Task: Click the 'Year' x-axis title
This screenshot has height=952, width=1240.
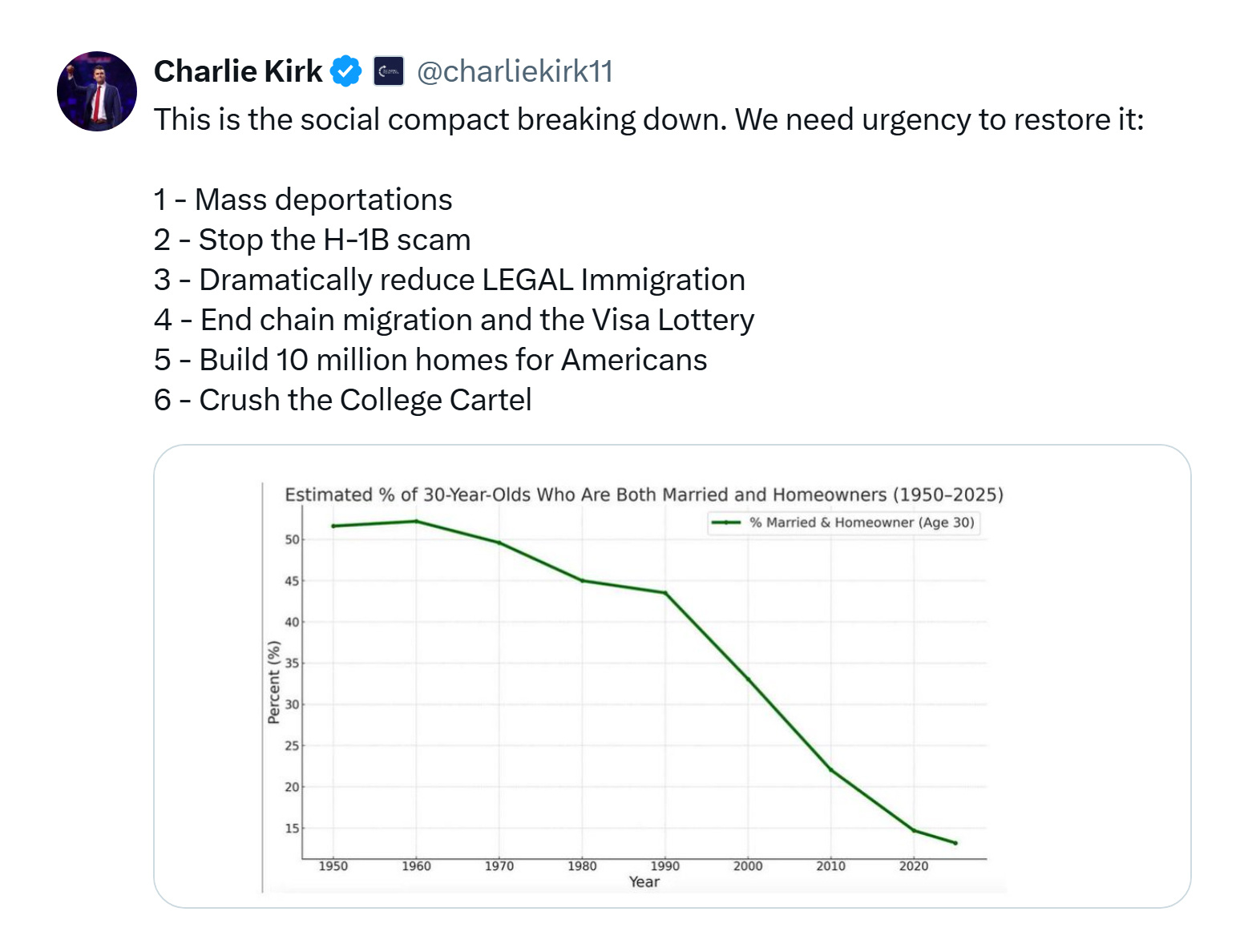Action: coord(644,882)
